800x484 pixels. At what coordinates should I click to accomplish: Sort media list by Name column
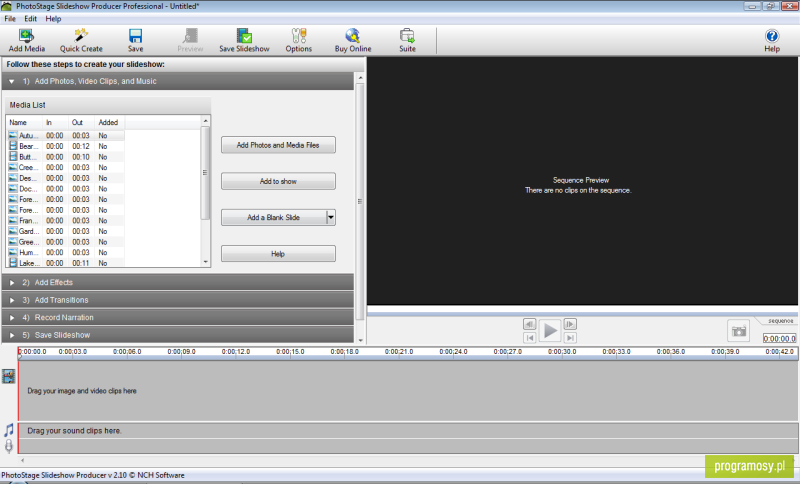click(x=24, y=122)
